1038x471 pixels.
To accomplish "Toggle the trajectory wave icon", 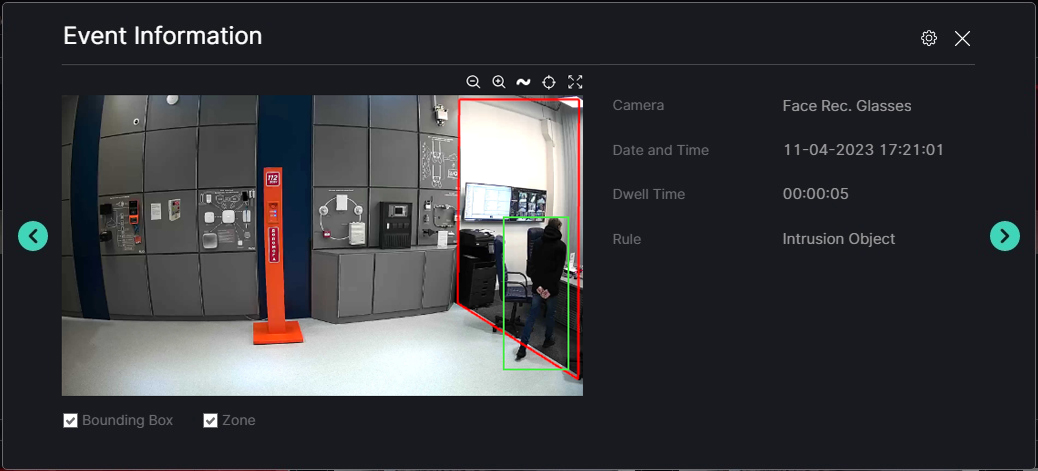I will pos(523,81).
